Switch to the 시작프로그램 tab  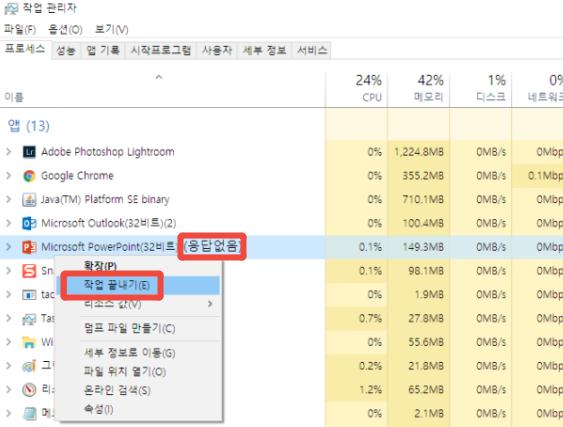coord(160,50)
